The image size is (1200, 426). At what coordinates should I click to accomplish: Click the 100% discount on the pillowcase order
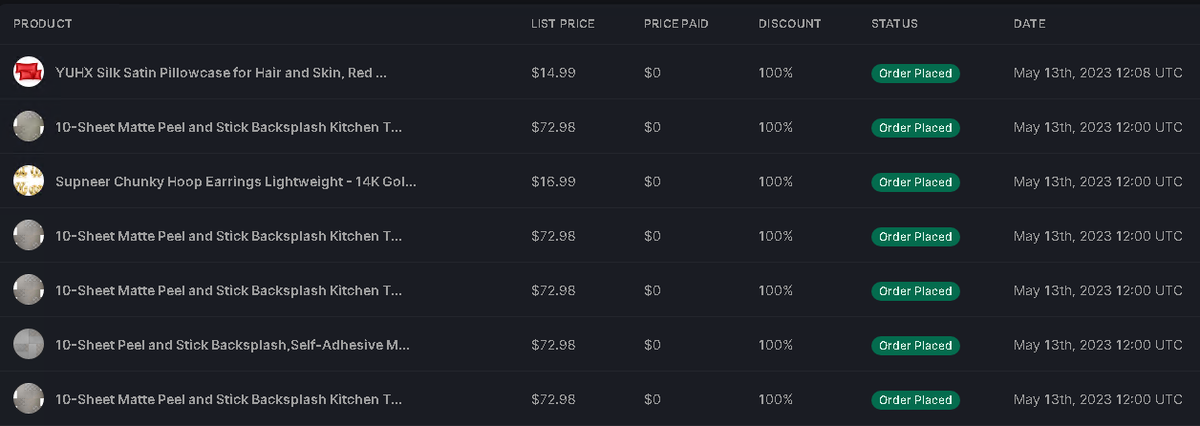coord(775,73)
